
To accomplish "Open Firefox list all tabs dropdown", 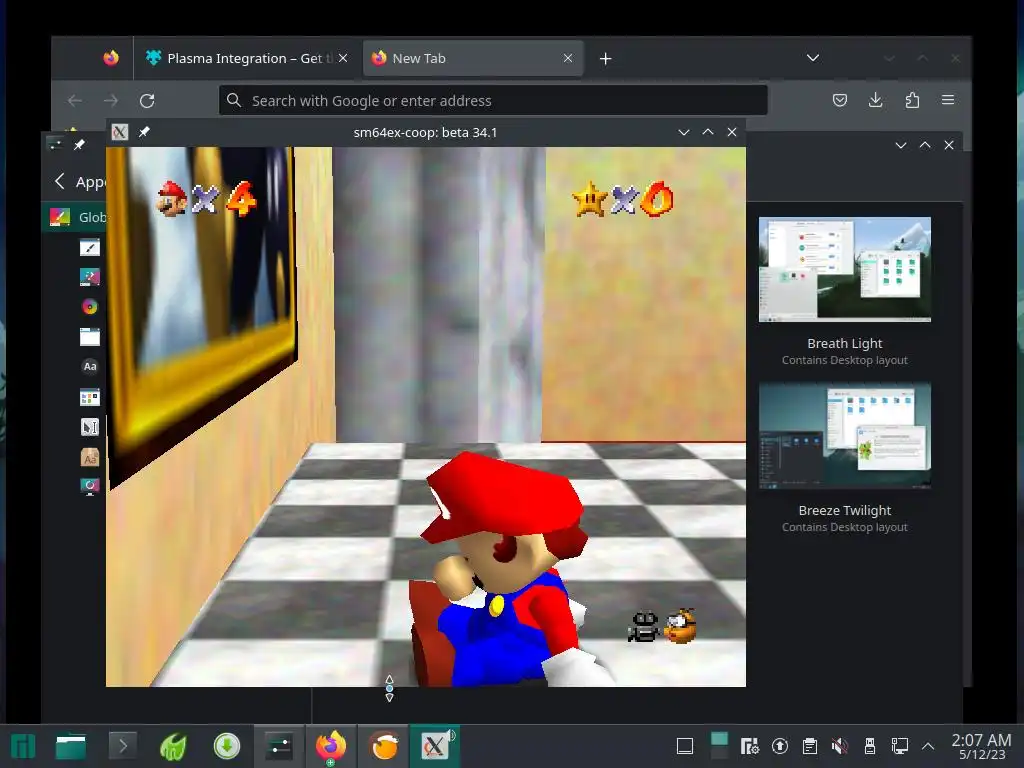I will (x=812, y=57).
